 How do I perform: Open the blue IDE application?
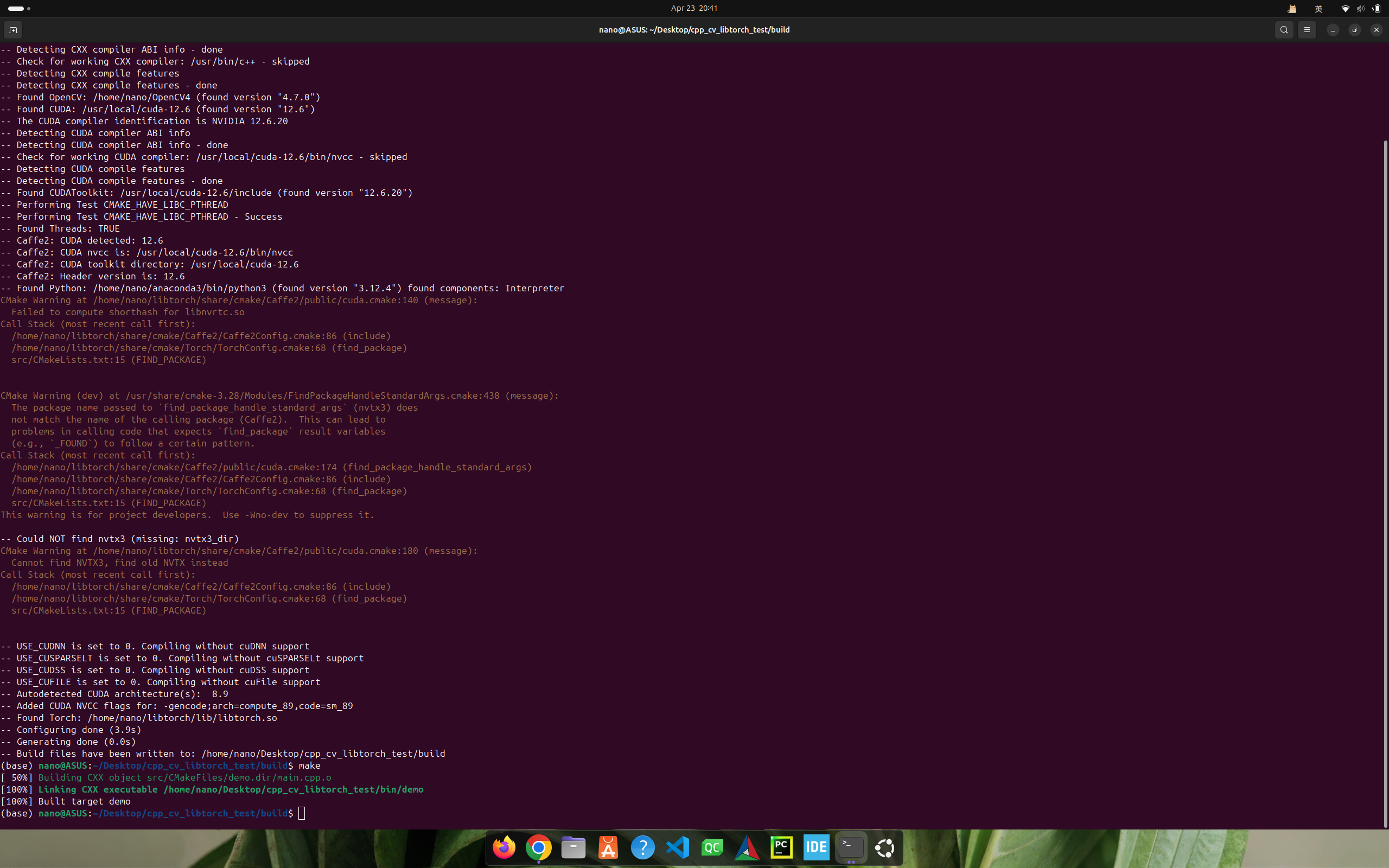point(816,847)
